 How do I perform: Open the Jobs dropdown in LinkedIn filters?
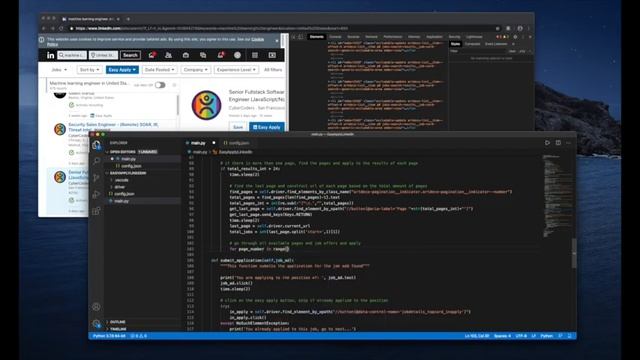59,70
